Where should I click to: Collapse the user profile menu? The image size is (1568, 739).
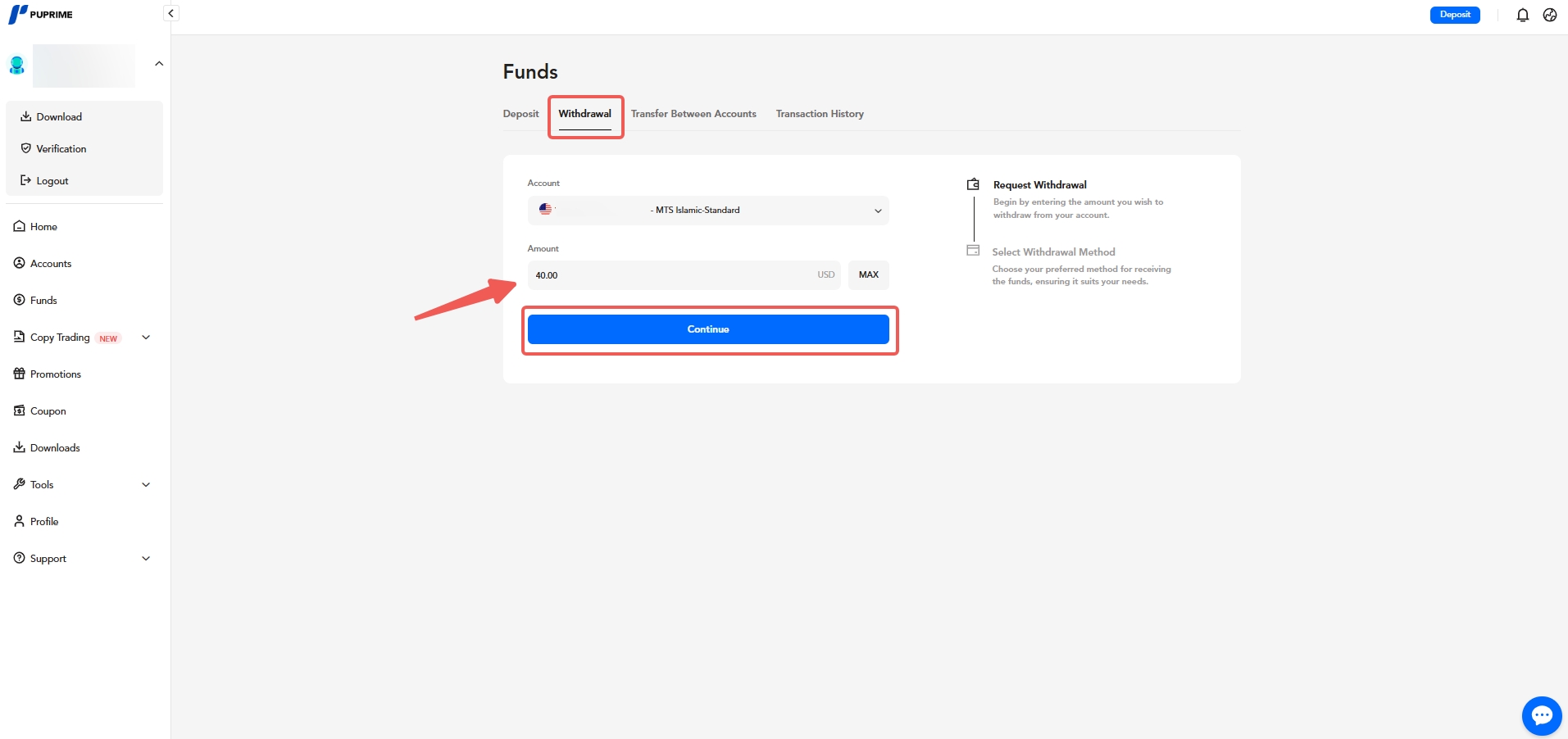click(x=159, y=64)
